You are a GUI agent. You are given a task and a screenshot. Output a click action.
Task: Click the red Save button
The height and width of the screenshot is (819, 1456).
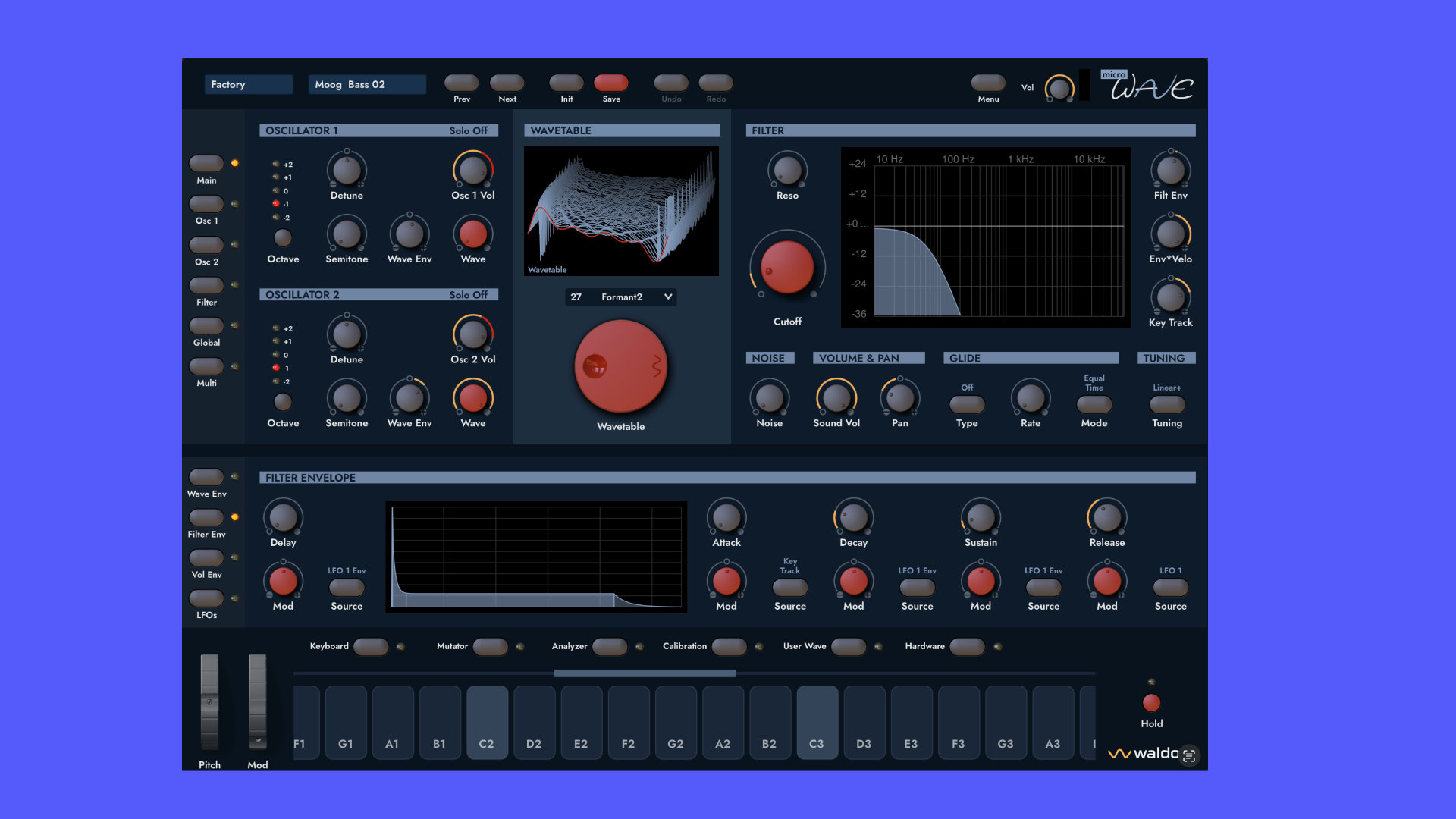pos(611,82)
